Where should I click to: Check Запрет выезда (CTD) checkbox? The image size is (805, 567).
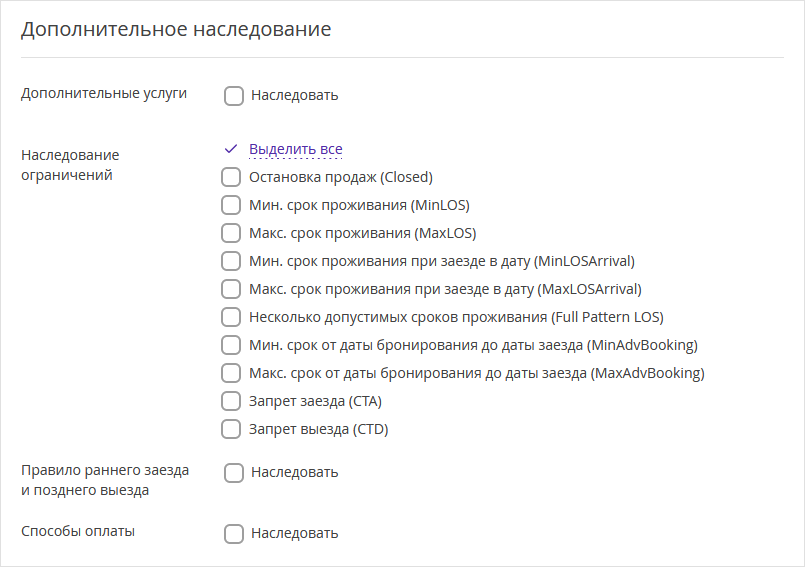pos(231,429)
